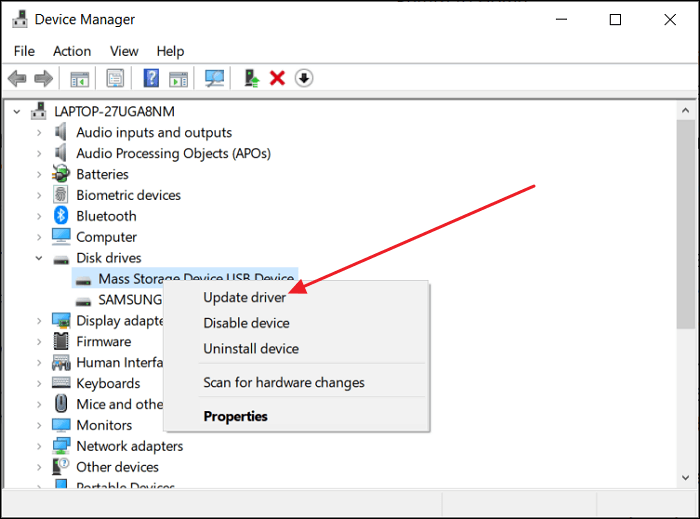Choose Update driver from context menu

pyautogui.click(x=244, y=297)
